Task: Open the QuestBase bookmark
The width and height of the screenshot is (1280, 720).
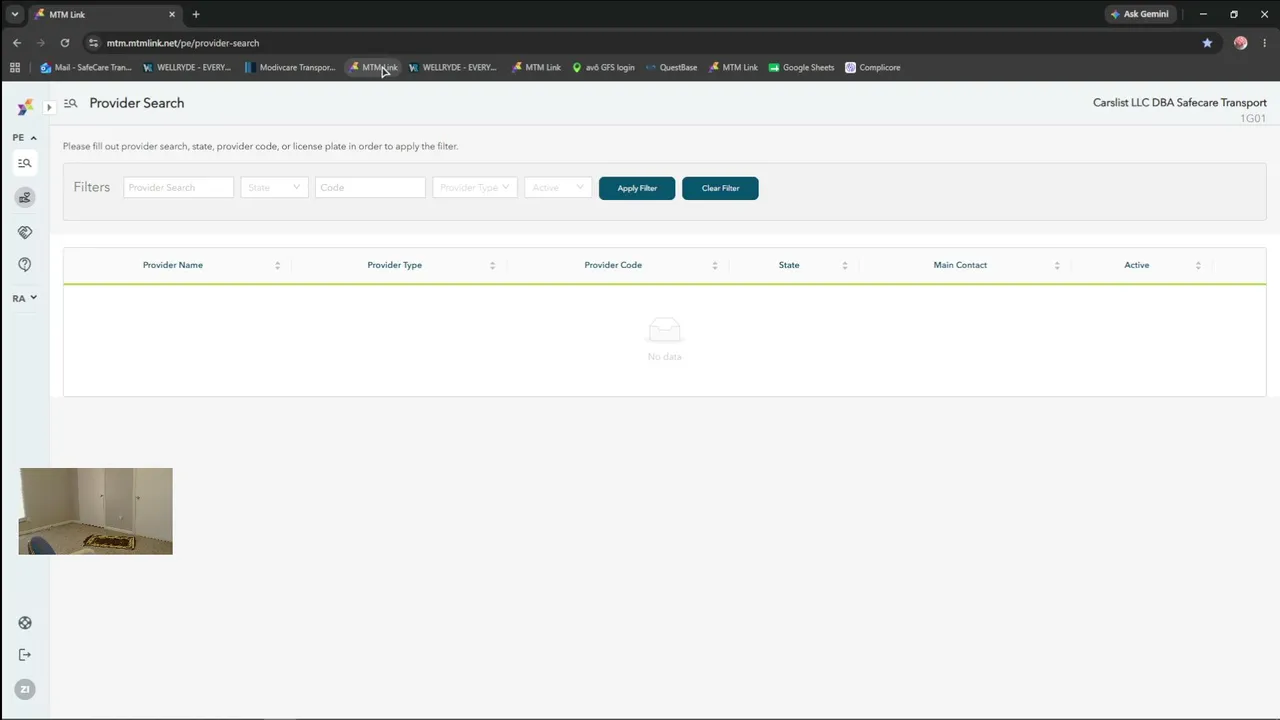Action: 671,67
